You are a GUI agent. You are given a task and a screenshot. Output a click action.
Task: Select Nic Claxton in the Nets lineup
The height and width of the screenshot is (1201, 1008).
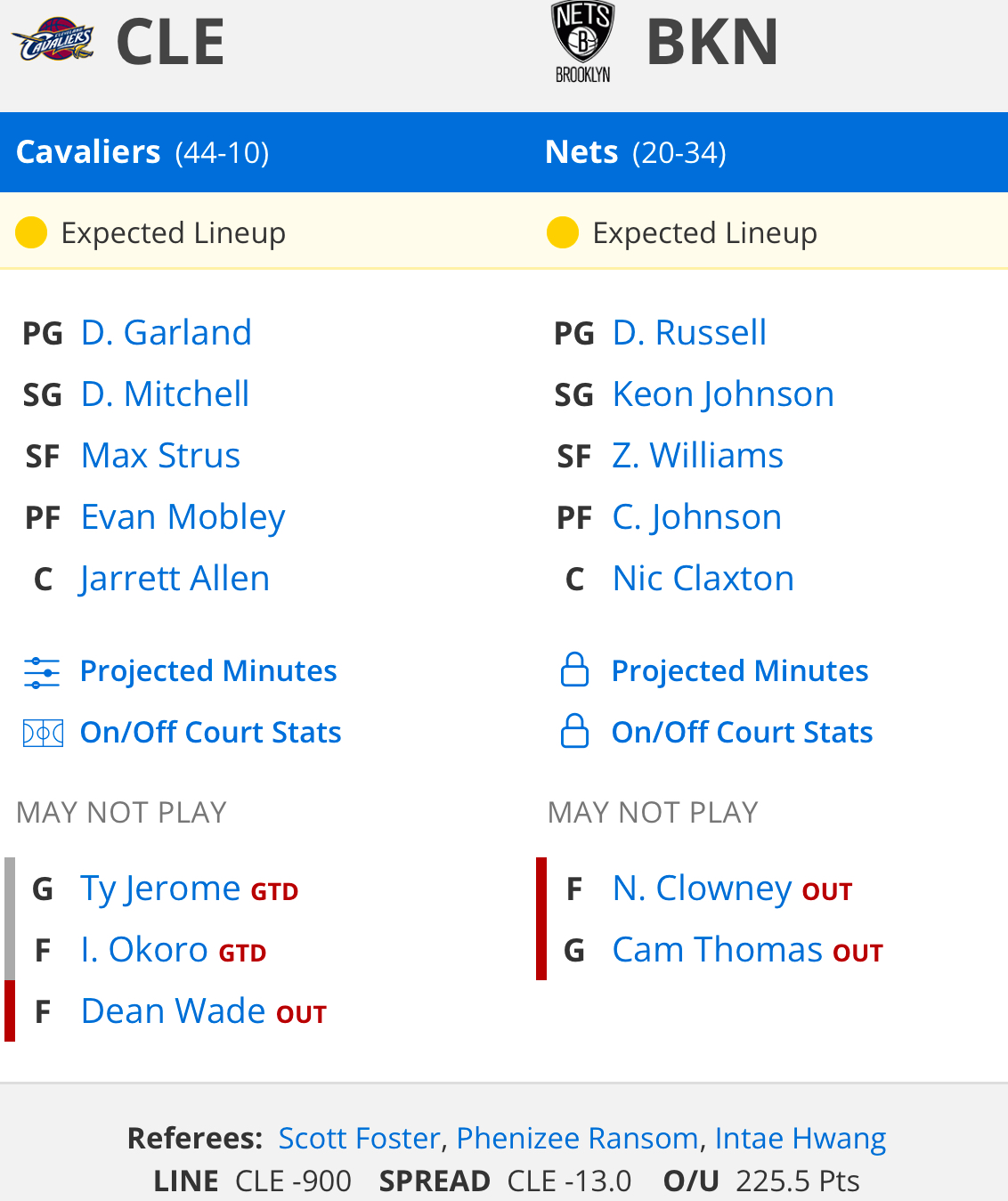(703, 579)
